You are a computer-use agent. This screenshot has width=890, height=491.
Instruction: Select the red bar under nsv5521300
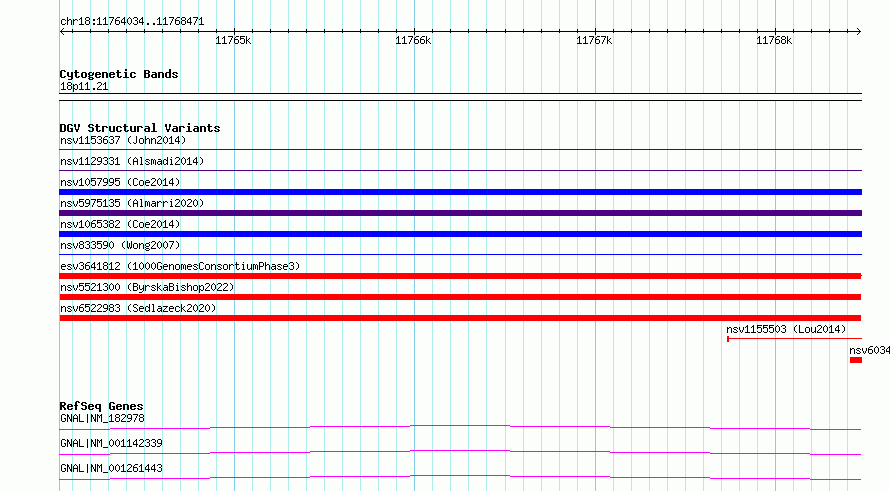click(x=460, y=297)
